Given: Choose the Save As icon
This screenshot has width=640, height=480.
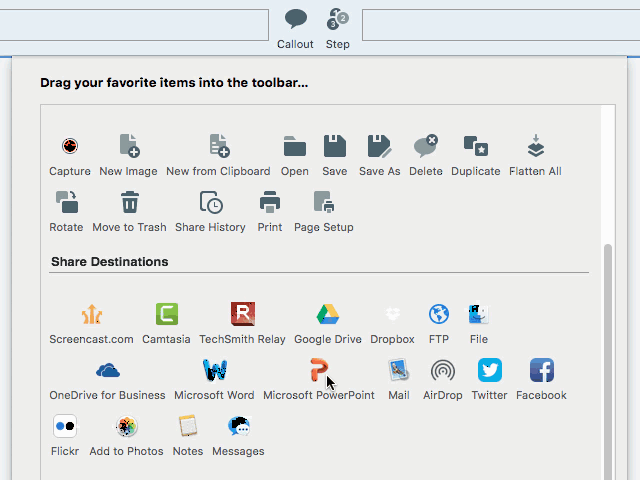Looking at the screenshot, I should (380, 146).
